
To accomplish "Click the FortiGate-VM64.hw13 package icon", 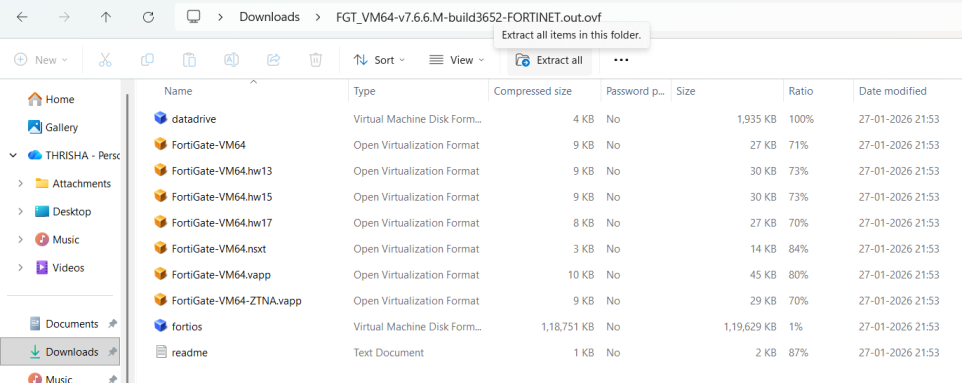I will tap(160, 171).
